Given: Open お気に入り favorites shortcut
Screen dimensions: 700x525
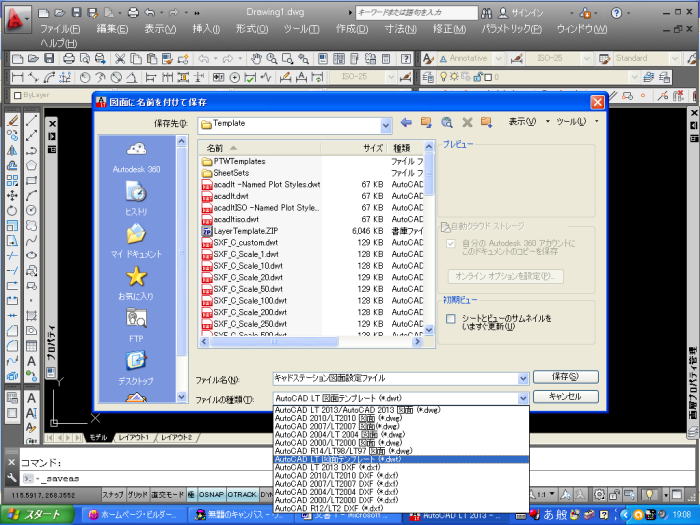Looking at the screenshot, I should click(x=136, y=283).
